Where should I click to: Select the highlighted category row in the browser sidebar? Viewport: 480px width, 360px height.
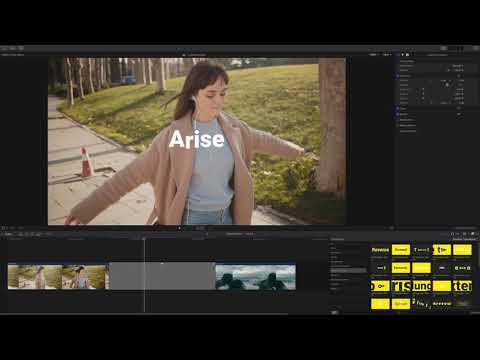tap(348, 271)
